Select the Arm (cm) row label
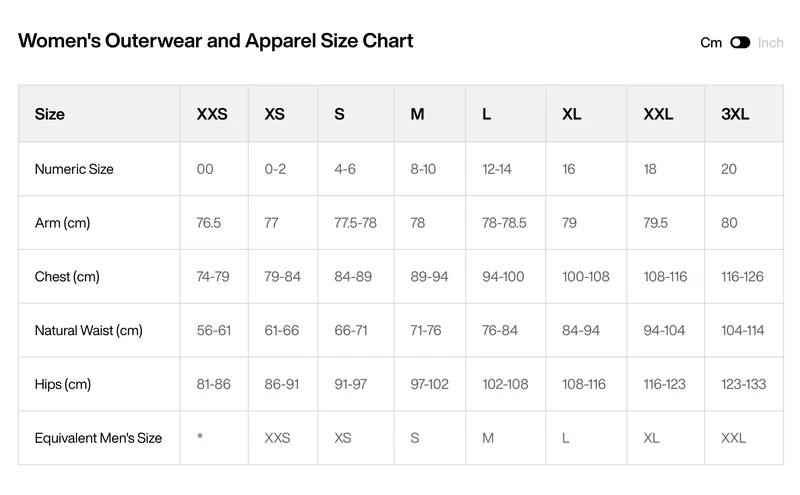Image resolution: width=800 pixels, height=495 pixels. [62, 223]
